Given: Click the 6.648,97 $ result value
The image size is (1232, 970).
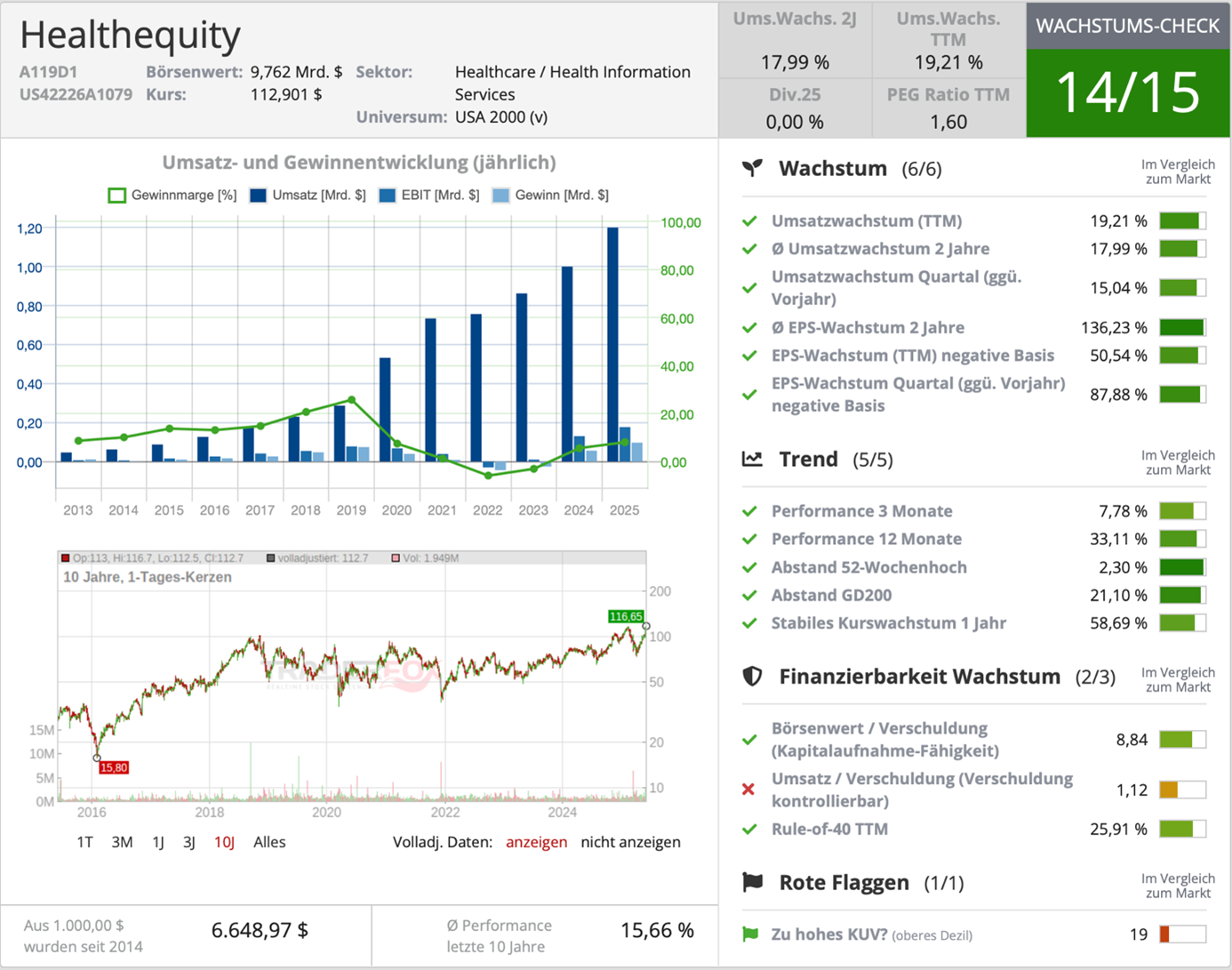Looking at the screenshot, I should click(260, 930).
